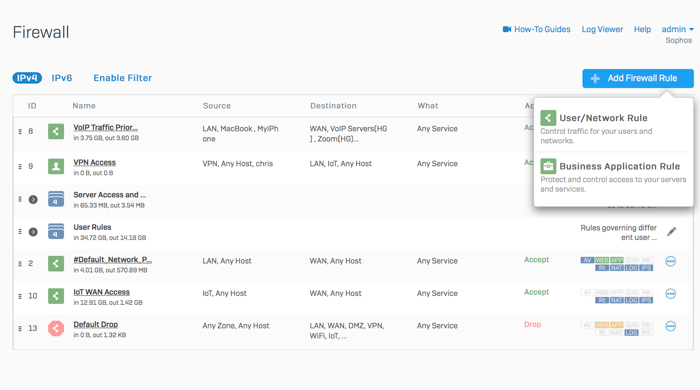The image size is (700, 390).
Task: Click the Add Firewall Rule button
Action: [x=638, y=79]
